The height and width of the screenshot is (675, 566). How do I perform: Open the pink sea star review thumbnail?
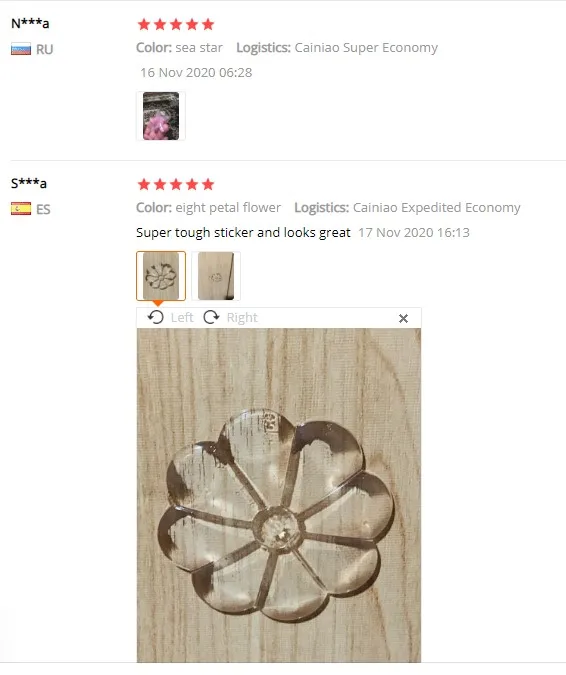(x=161, y=116)
